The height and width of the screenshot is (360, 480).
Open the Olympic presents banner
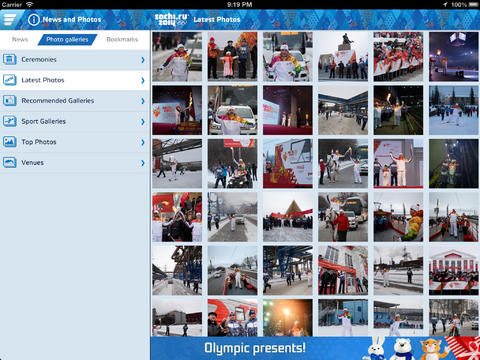click(315, 348)
